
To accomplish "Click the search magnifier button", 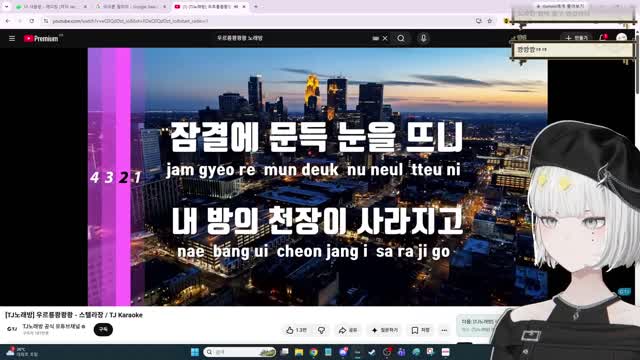I will point(401,38).
